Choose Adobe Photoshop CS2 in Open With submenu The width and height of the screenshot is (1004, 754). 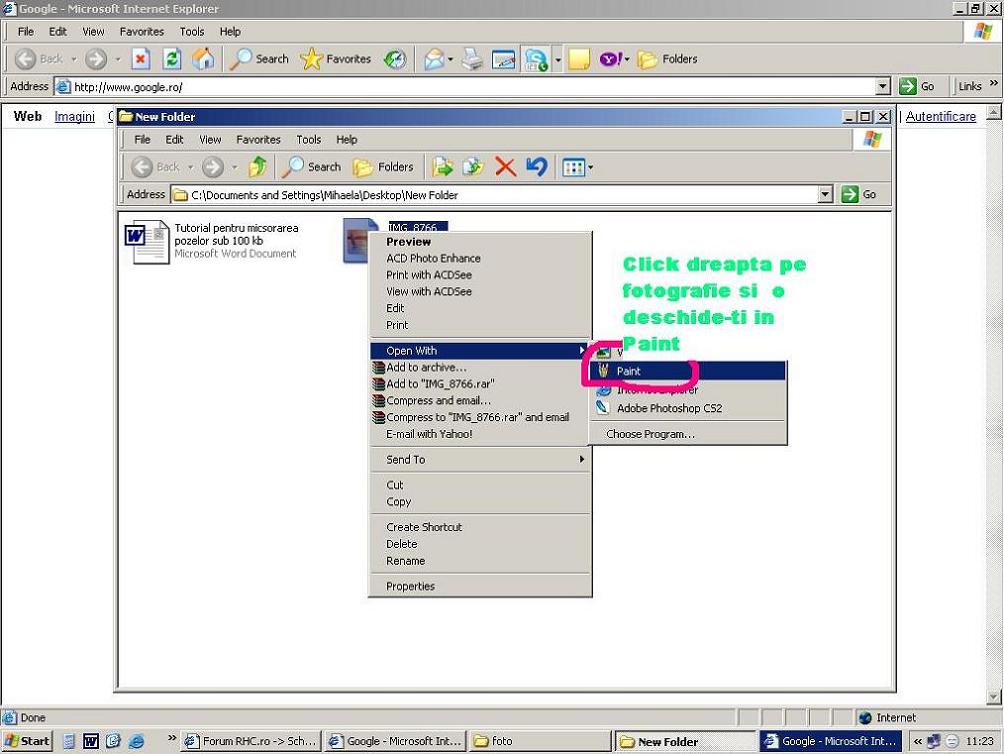[x=687, y=408]
